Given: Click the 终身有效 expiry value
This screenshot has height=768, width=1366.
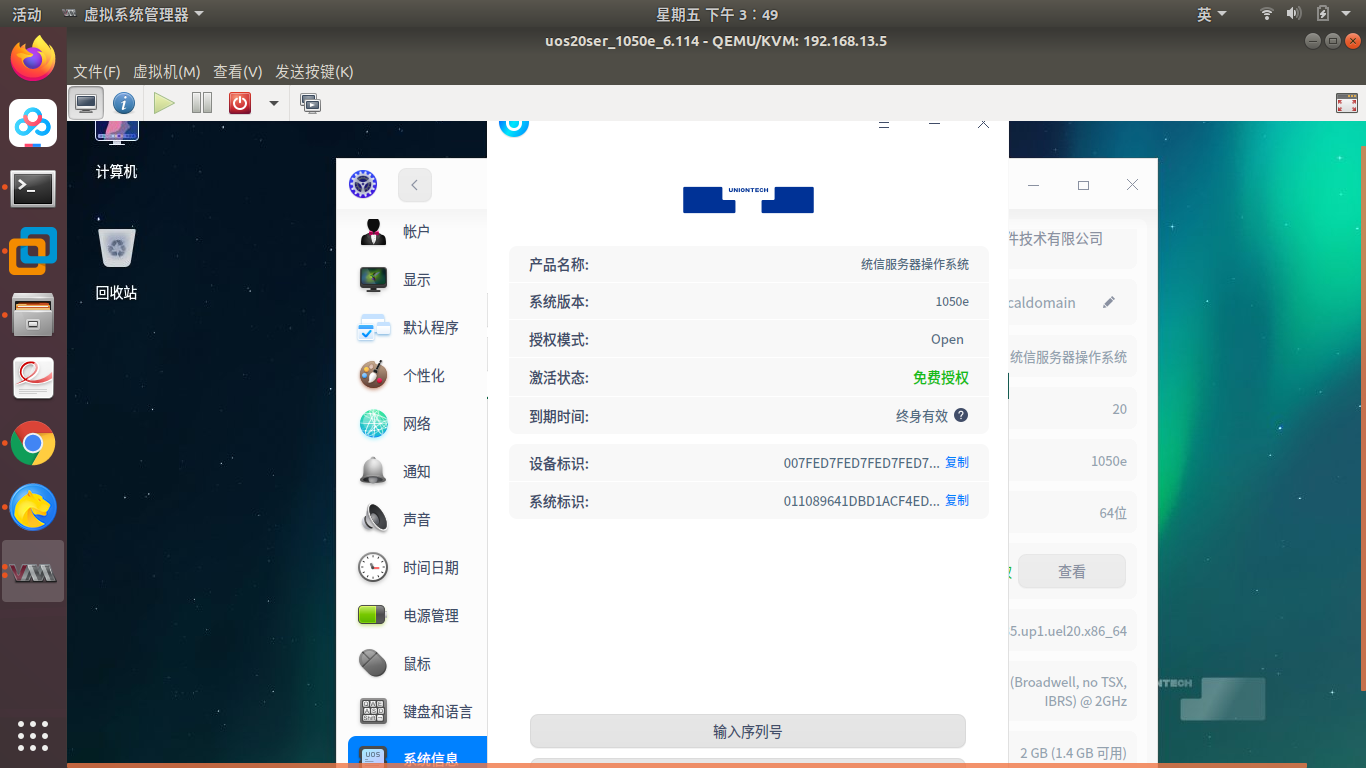Looking at the screenshot, I should click(922, 416).
